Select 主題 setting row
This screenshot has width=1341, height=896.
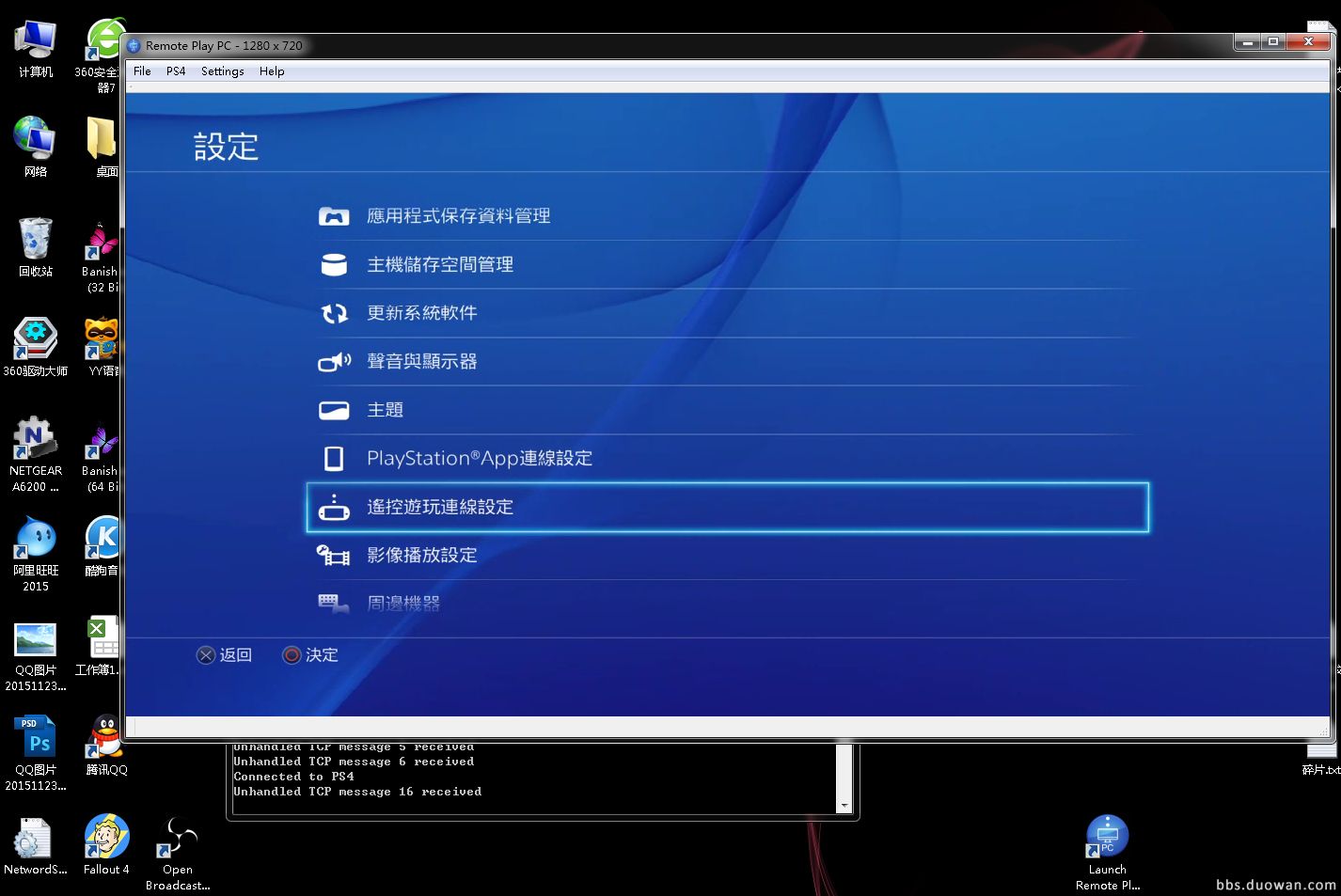(727, 411)
